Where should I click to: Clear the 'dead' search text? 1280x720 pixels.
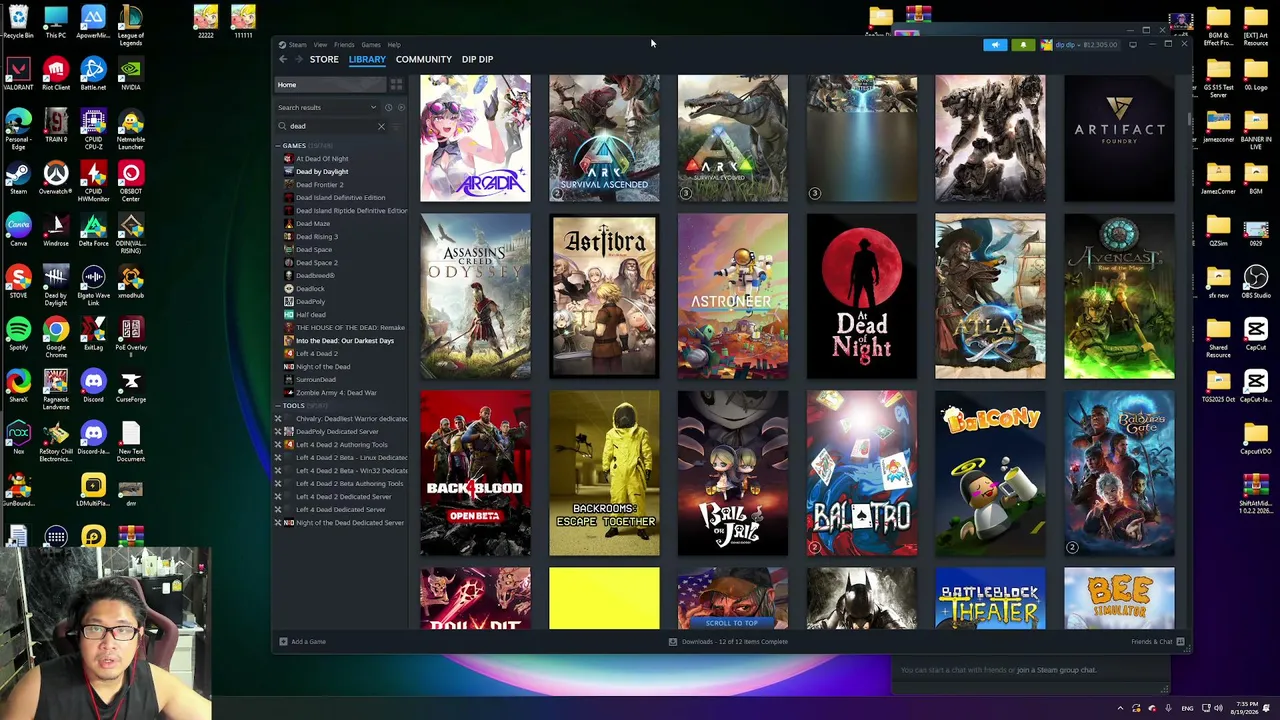pyautogui.click(x=381, y=126)
